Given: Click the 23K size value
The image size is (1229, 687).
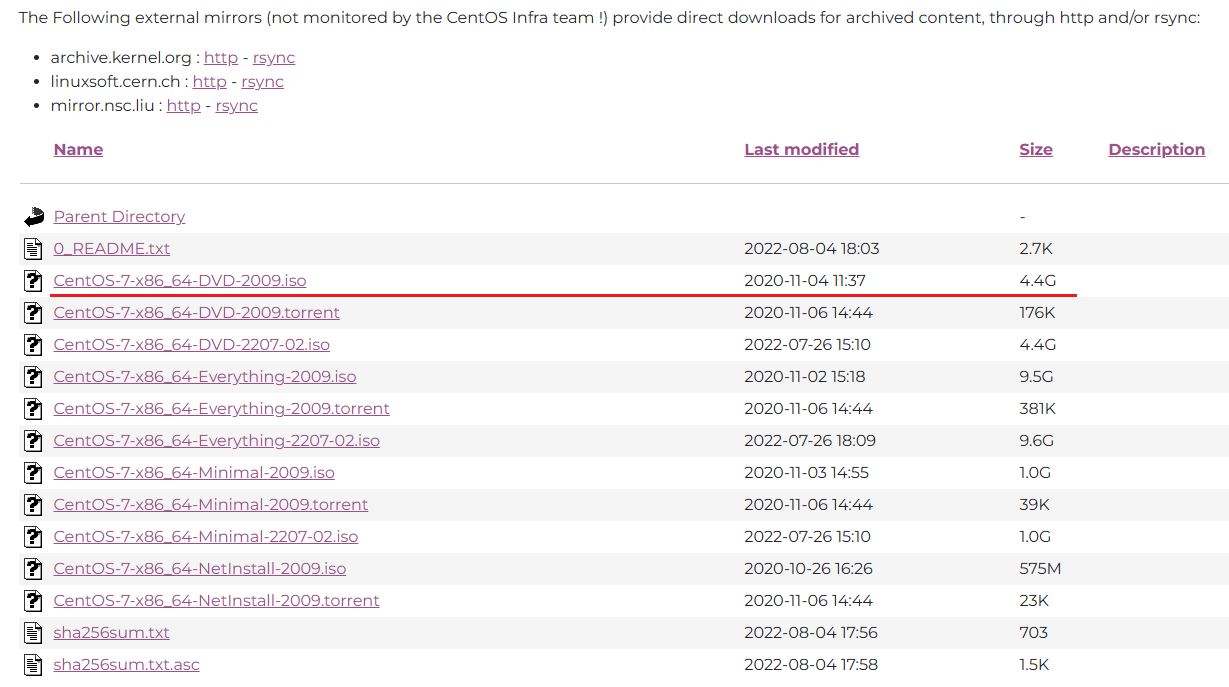Looking at the screenshot, I should (1034, 600).
